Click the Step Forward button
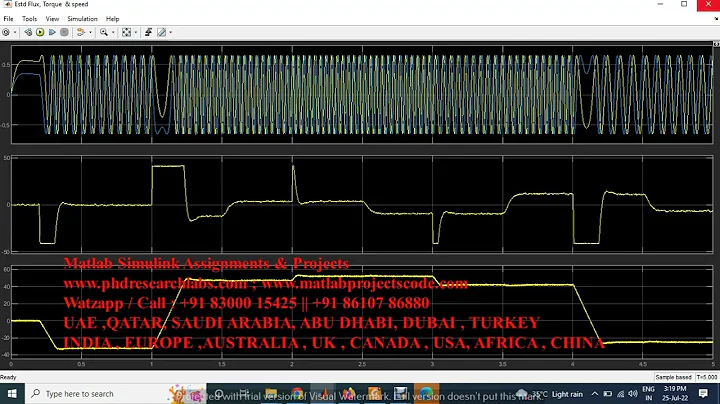 pos(52,32)
